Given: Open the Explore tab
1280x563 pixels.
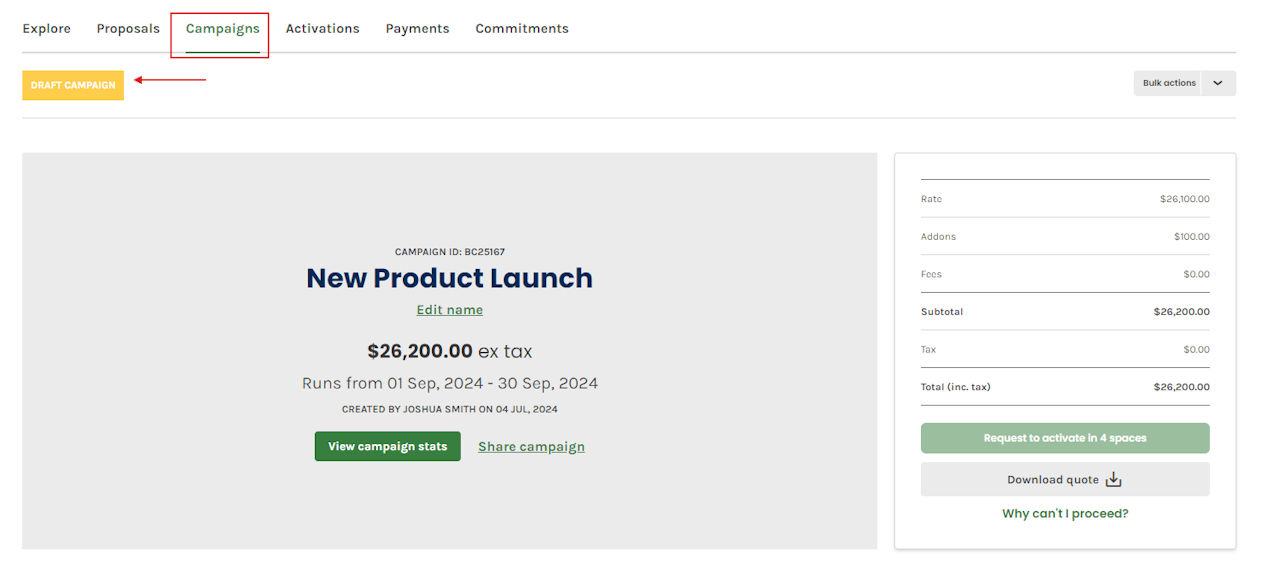Looking at the screenshot, I should [x=47, y=29].
